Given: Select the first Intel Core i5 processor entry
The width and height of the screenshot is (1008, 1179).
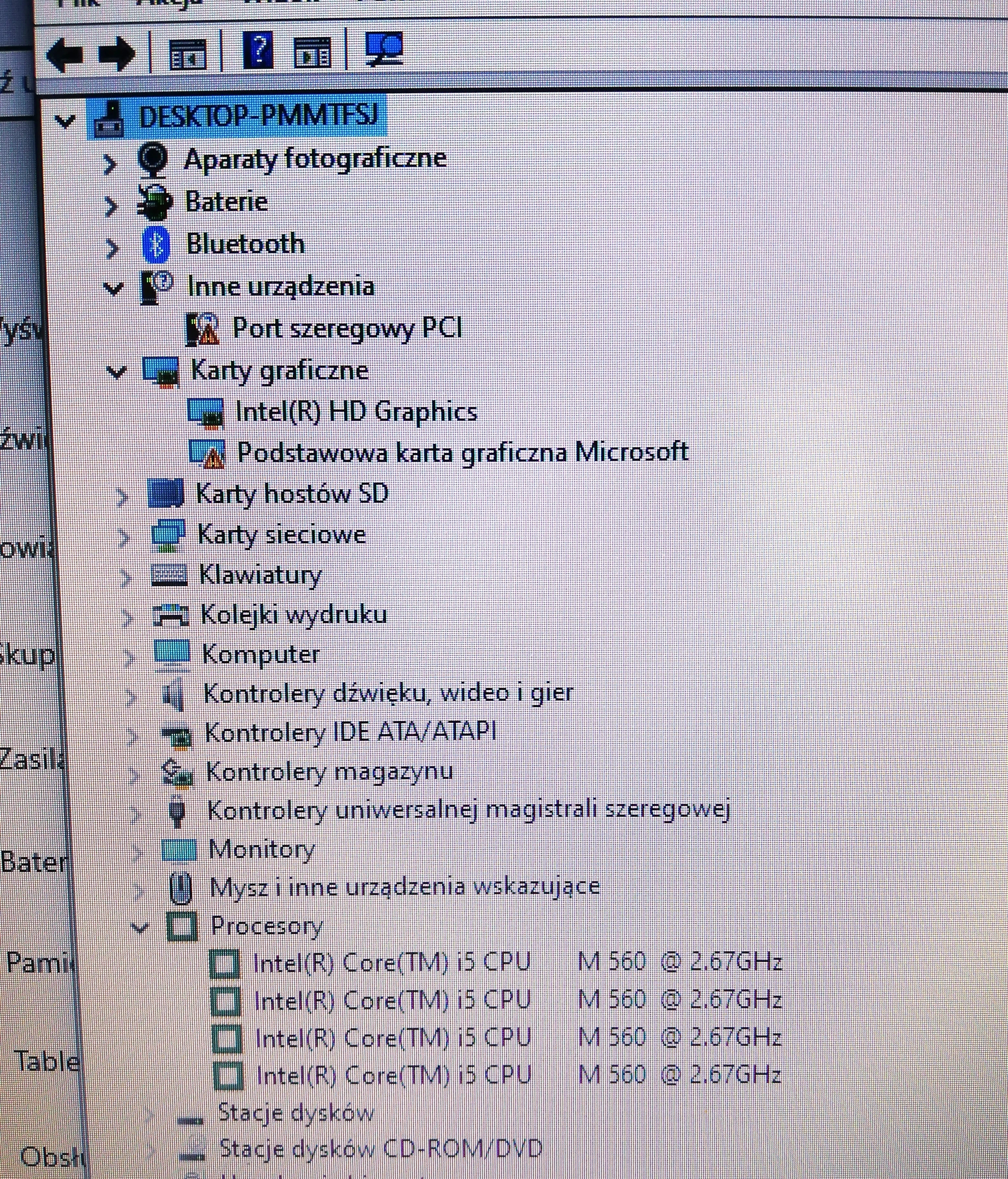Looking at the screenshot, I should (x=393, y=962).
